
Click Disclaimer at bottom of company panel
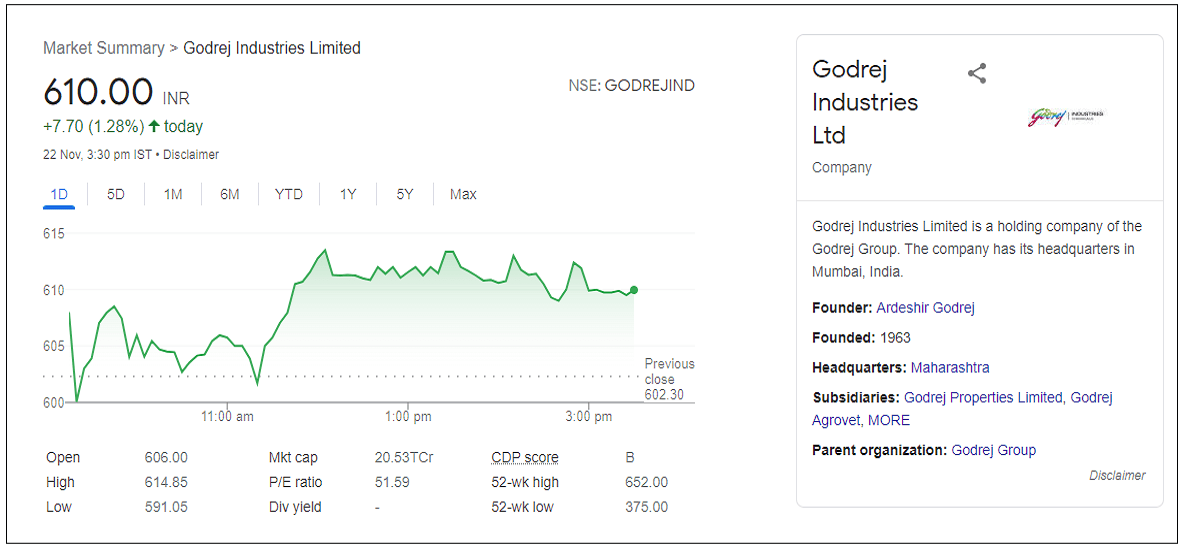[x=1117, y=475]
